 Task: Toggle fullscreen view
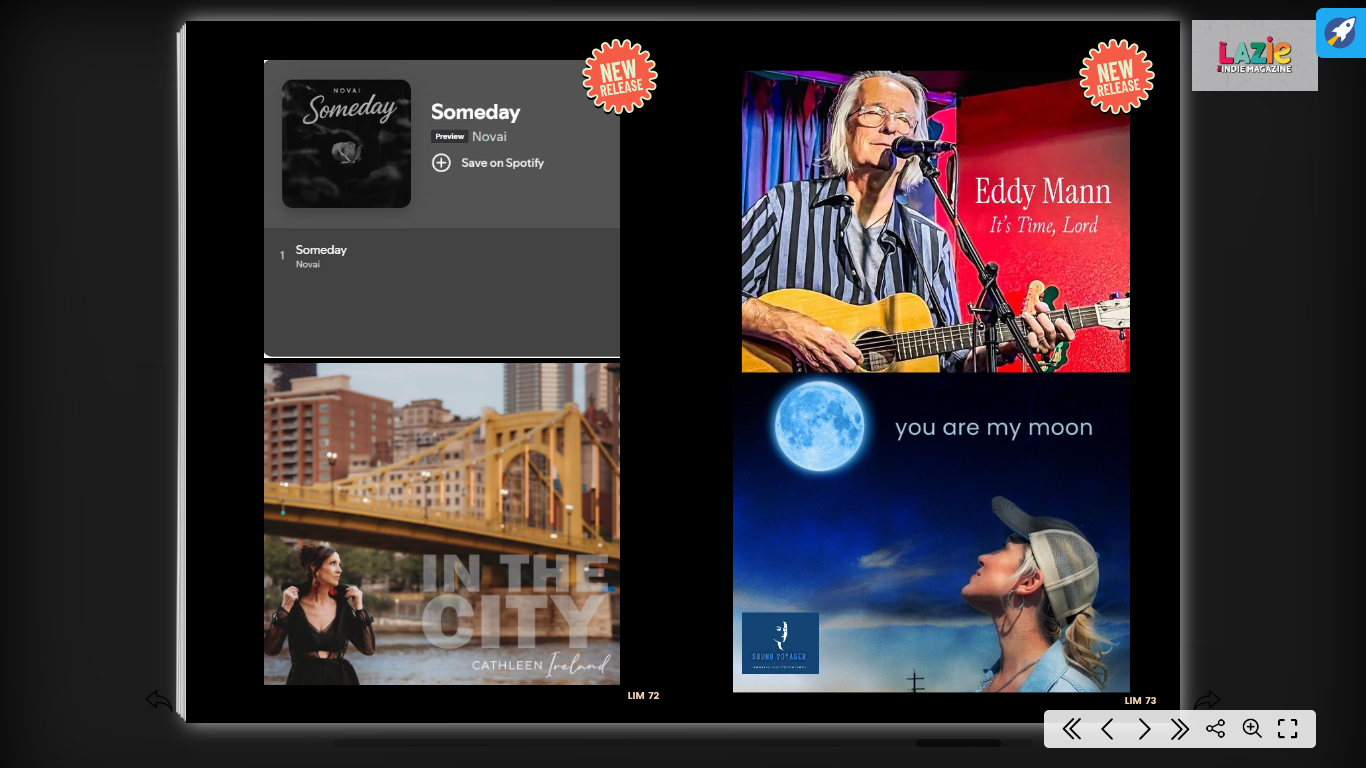click(x=1288, y=729)
